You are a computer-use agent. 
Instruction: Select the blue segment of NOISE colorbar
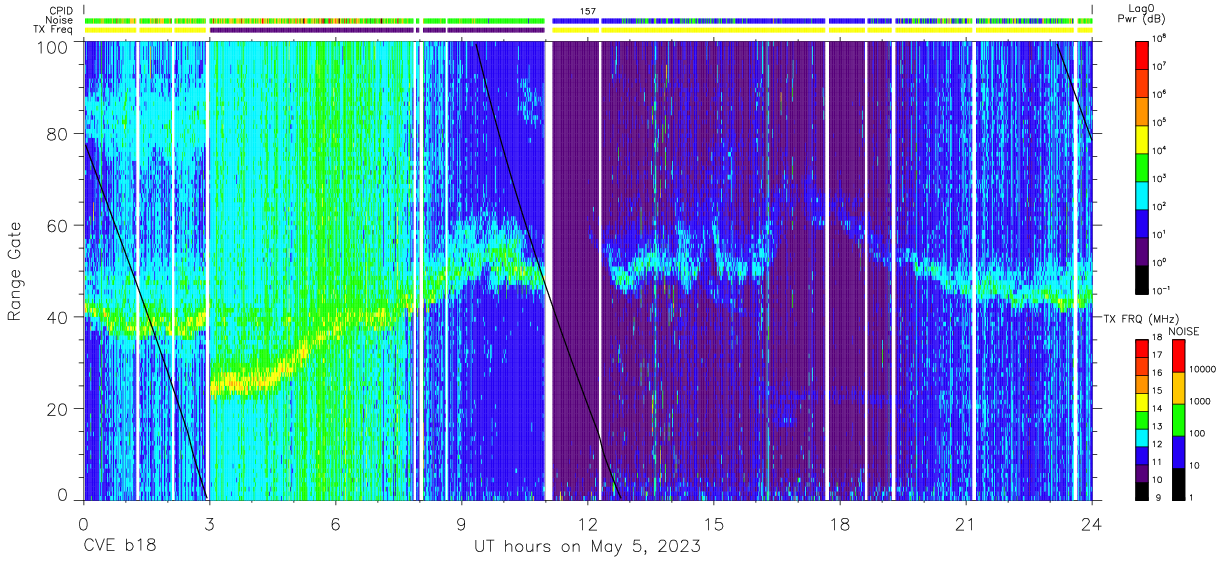1178,452
